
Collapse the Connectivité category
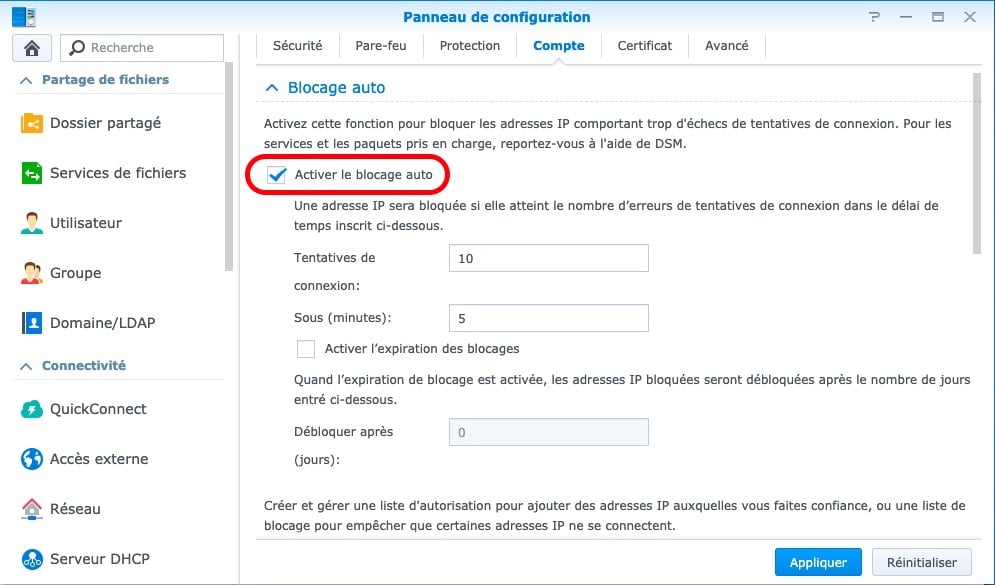point(26,366)
